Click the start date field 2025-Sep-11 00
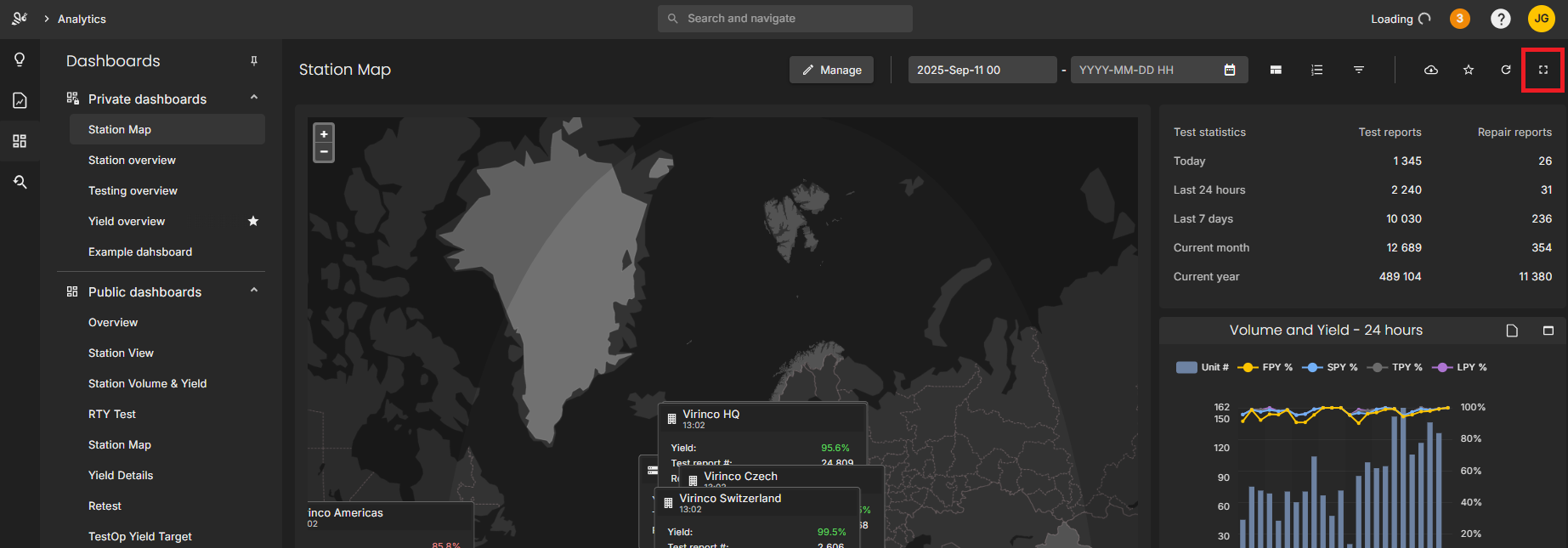The height and width of the screenshot is (548, 1568). [982, 70]
